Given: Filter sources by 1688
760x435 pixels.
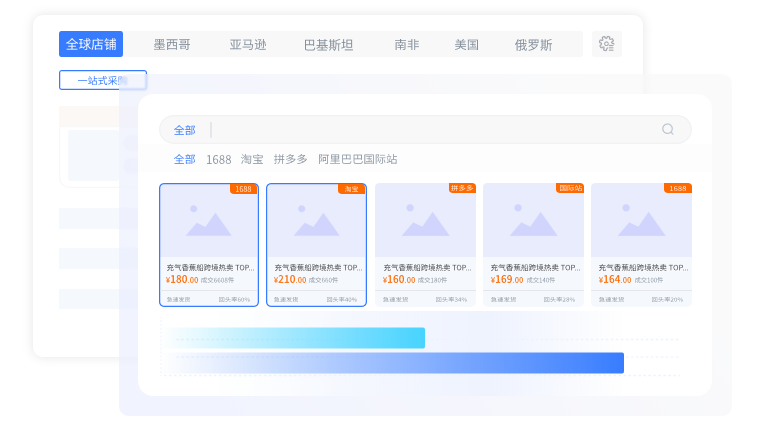Looking at the screenshot, I should pos(219,160).
